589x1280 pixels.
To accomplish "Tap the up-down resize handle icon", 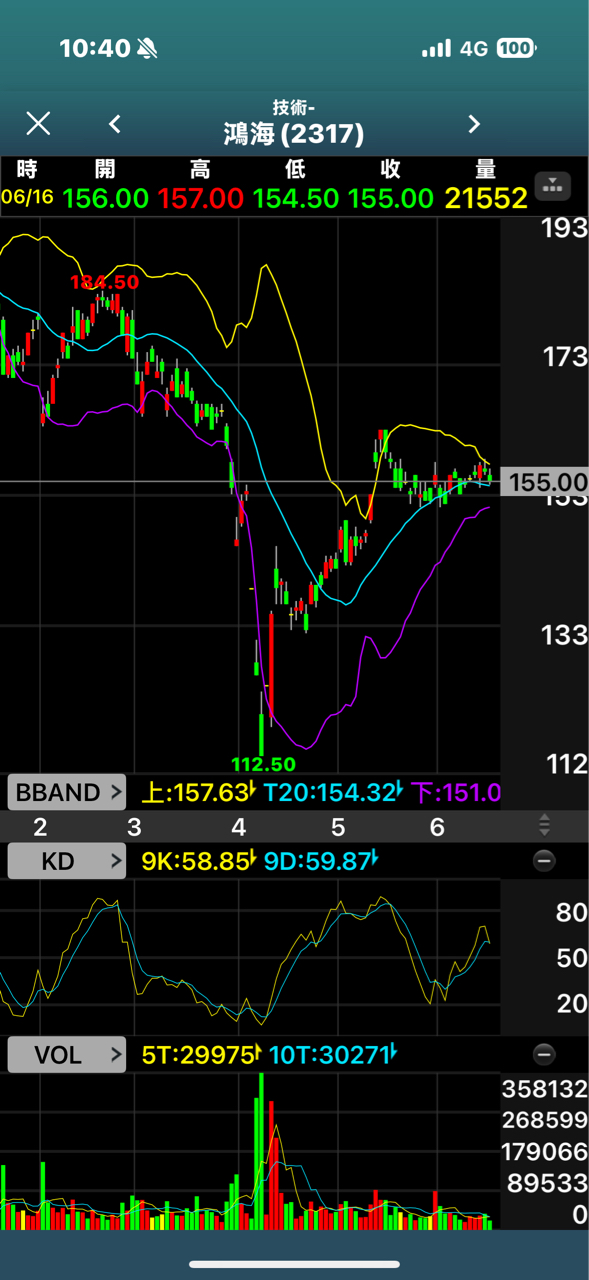I will pyautogui.click(x=544, y=825).
